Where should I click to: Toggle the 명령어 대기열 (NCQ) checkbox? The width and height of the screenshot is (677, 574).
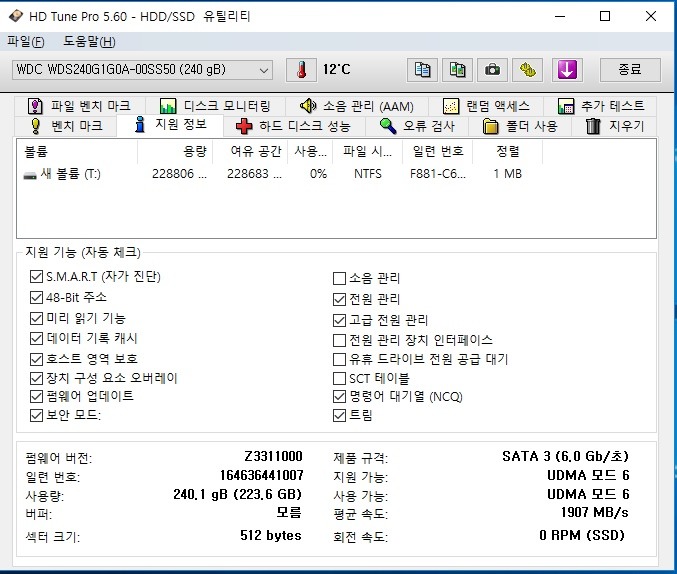pos(339,396)
